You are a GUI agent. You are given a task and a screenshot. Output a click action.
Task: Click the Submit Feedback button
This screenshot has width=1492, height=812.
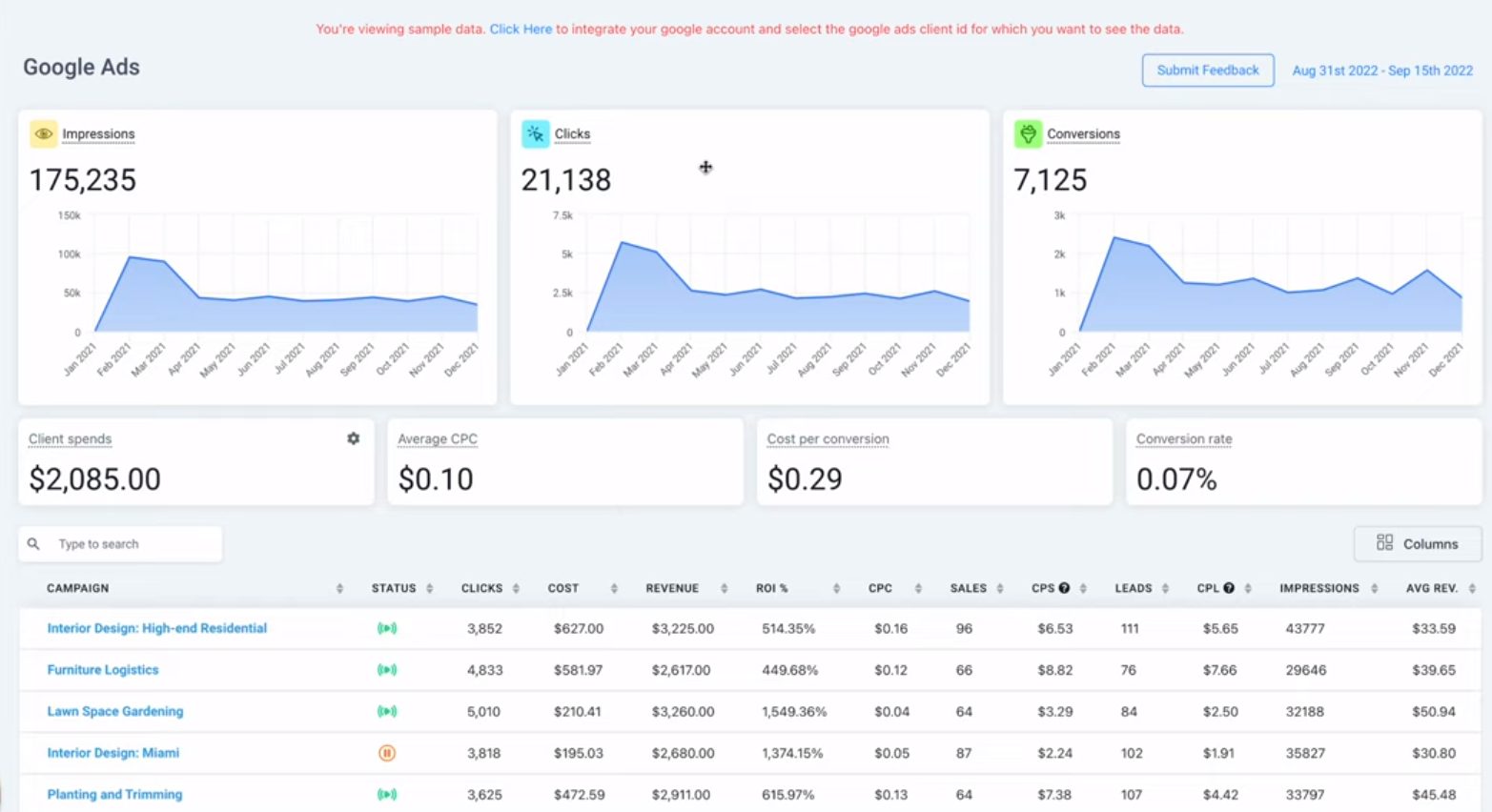click(1207, 71)
